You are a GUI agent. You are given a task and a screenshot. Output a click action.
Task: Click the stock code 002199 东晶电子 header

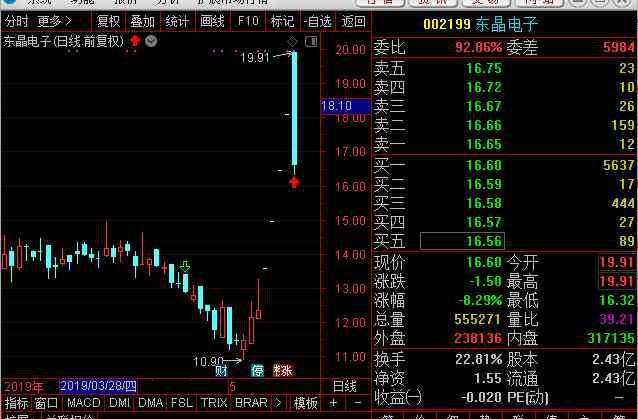coord(481,24)
